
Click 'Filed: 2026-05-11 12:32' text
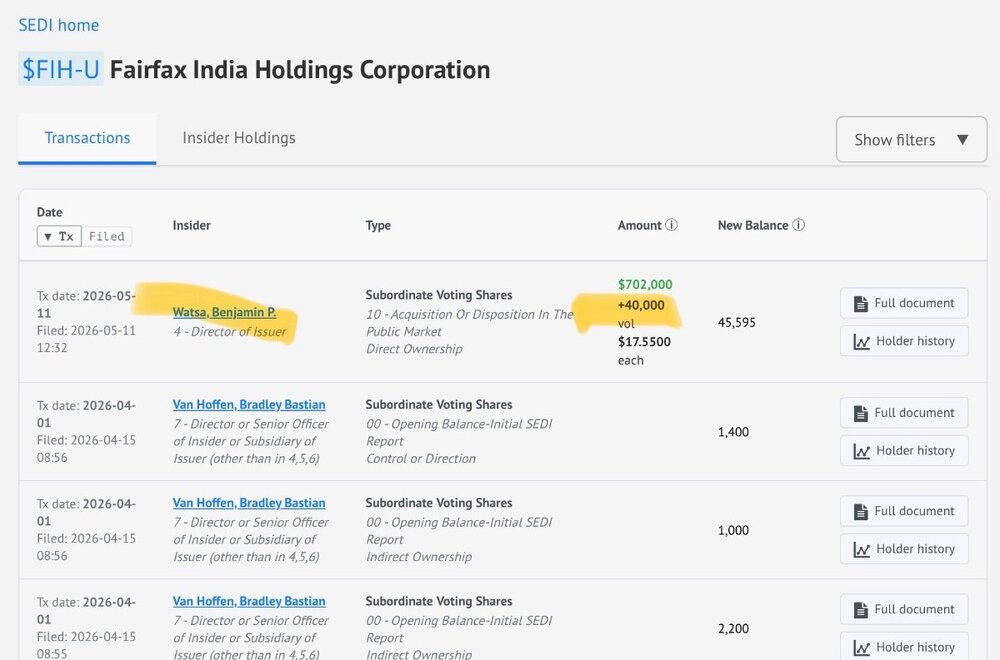coord(86,339)
